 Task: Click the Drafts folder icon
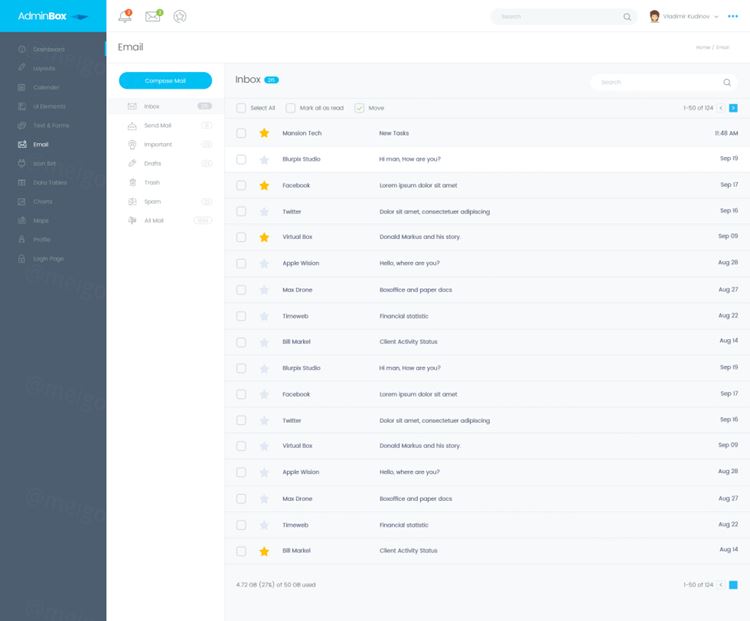pos(132,163)
